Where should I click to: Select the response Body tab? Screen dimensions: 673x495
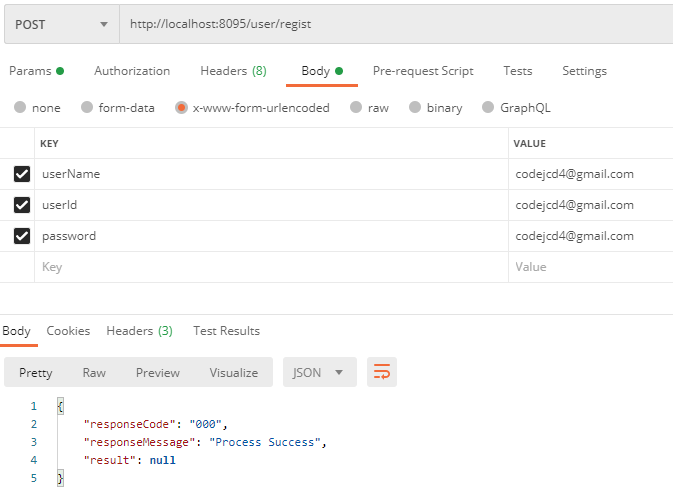click(17, 331)
